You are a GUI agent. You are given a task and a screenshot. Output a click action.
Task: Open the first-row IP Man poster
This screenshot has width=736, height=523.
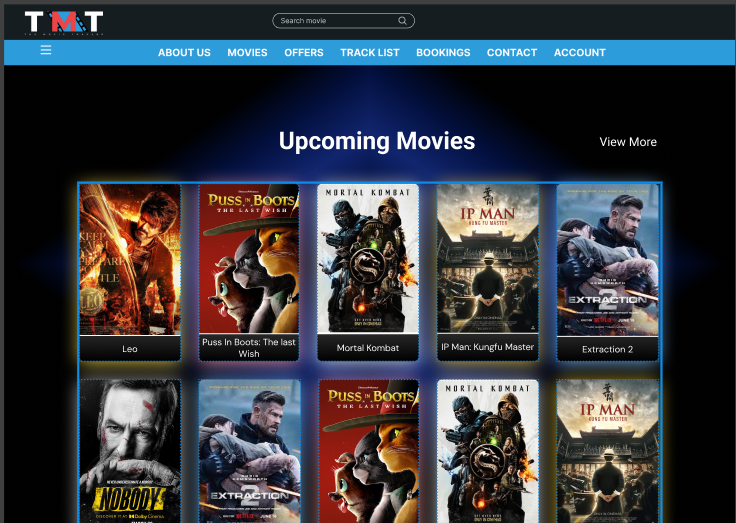click(x=488, y=259)
